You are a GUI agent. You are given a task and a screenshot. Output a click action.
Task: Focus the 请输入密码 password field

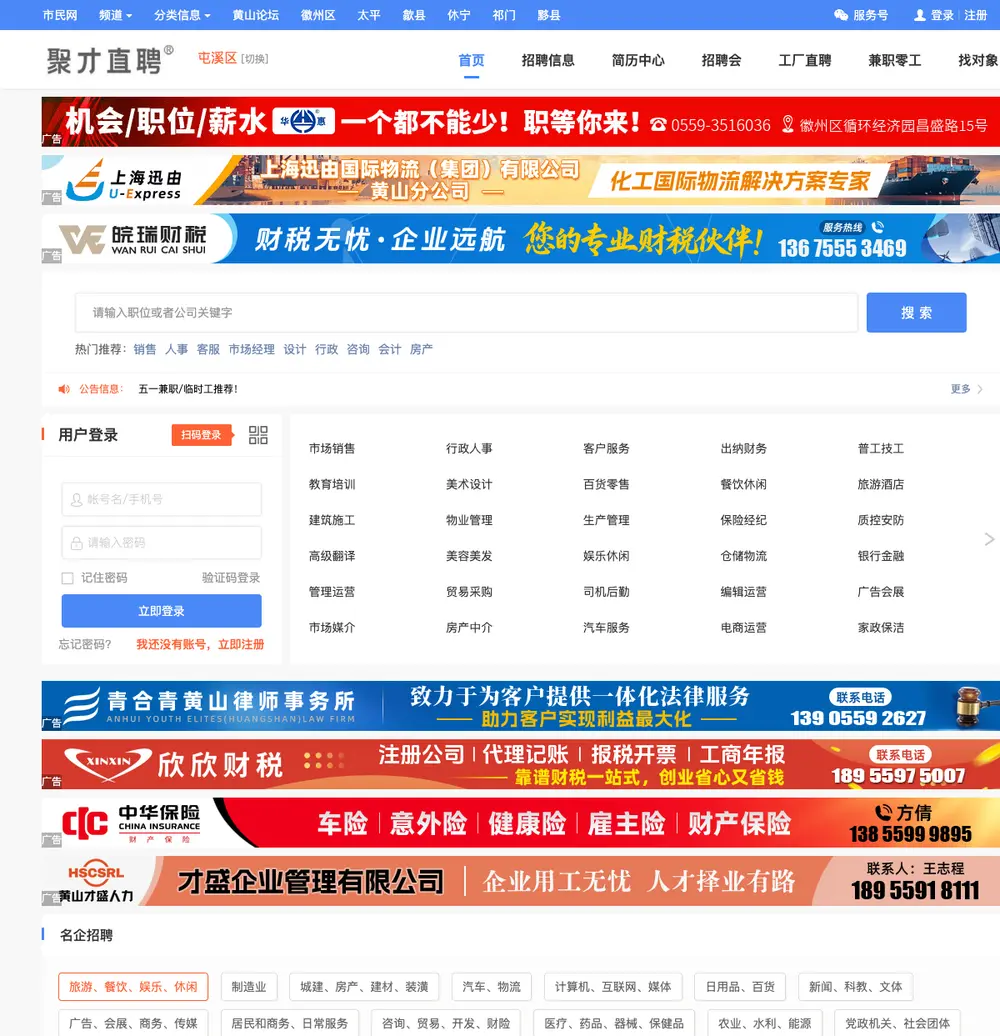coord(161,542)
